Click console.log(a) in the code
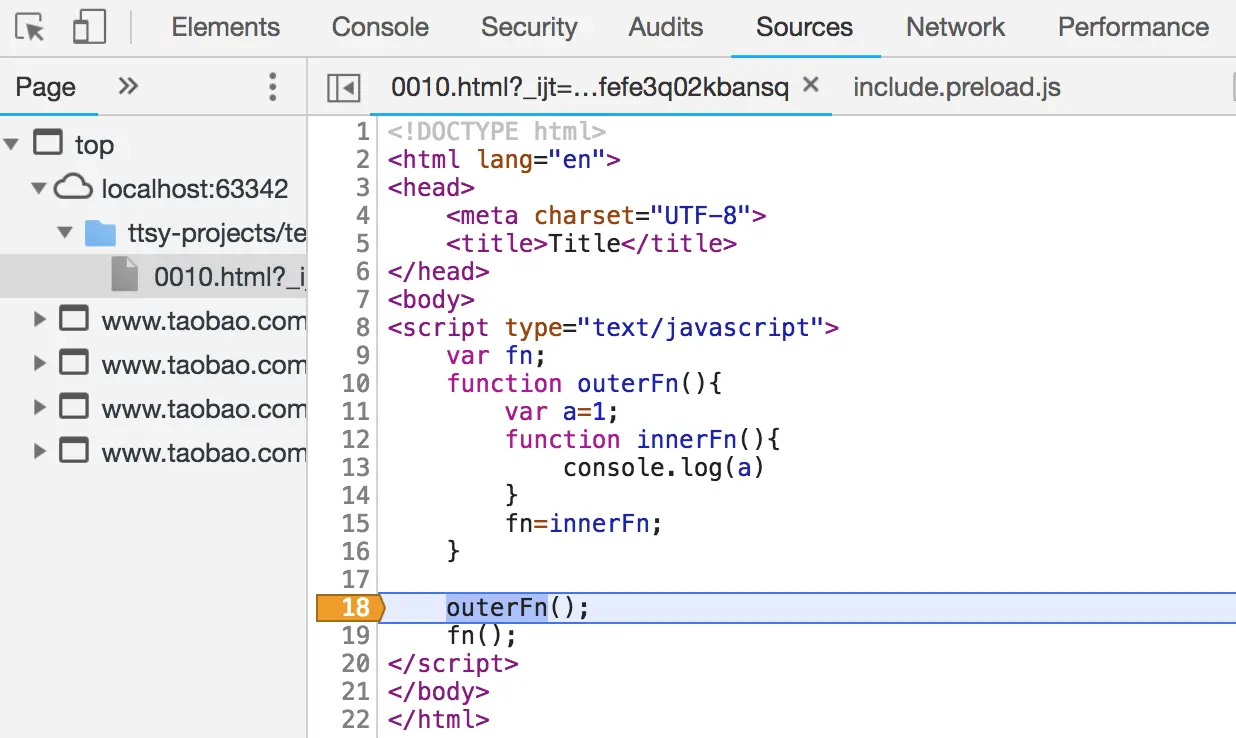Screen dimensions: 1236x738 click(663, 467)
